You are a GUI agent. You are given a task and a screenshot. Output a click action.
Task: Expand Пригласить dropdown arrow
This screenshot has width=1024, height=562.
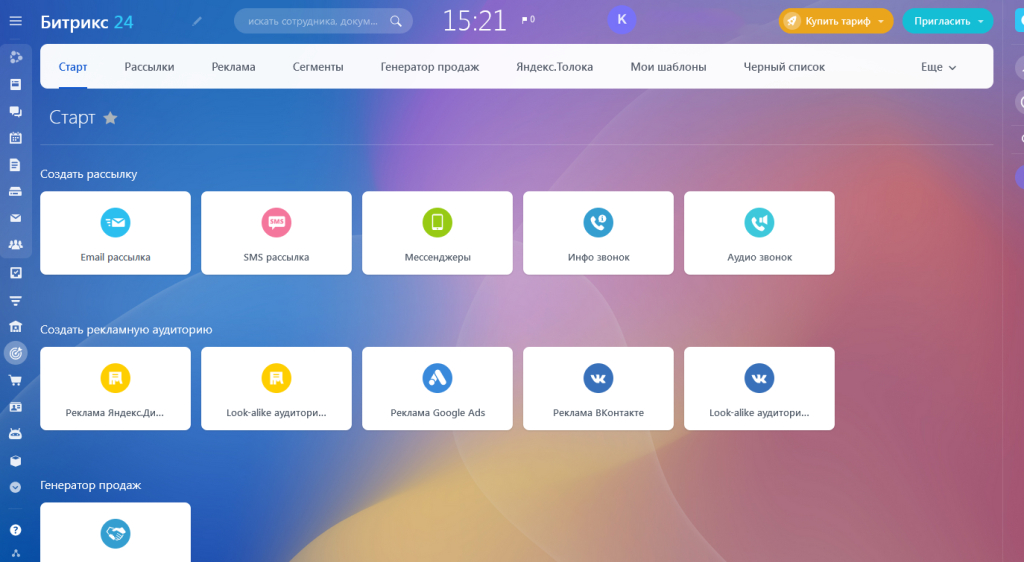click(x=981, y=22)
